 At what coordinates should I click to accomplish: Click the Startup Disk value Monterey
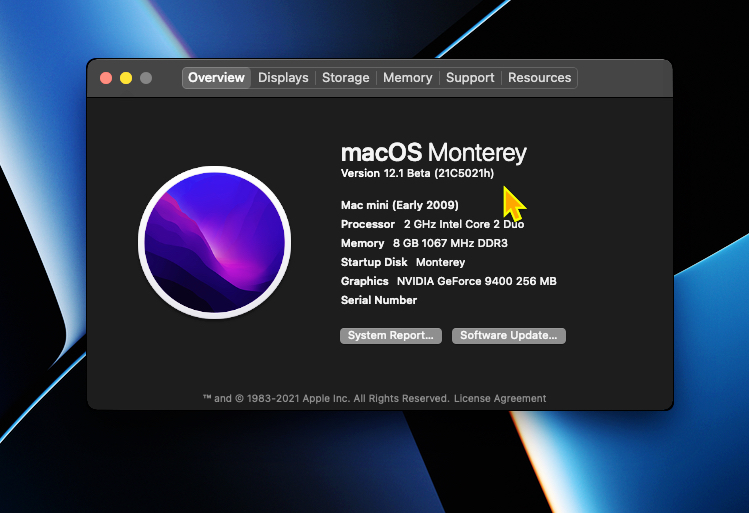pyautogui.click(x=440, y=262)
